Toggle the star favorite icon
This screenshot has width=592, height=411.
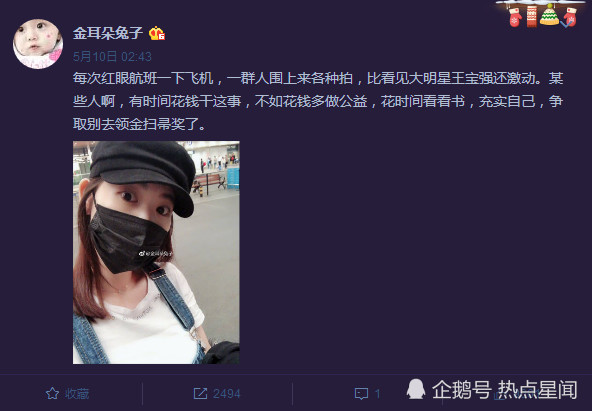[x=52, y=394]
